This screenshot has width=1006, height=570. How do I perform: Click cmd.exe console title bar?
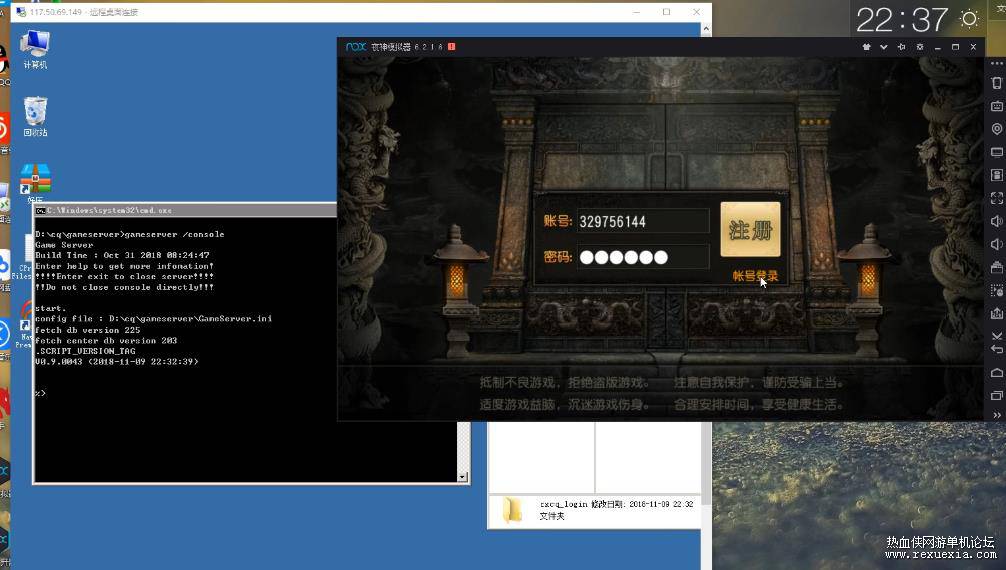click(185, 211)
